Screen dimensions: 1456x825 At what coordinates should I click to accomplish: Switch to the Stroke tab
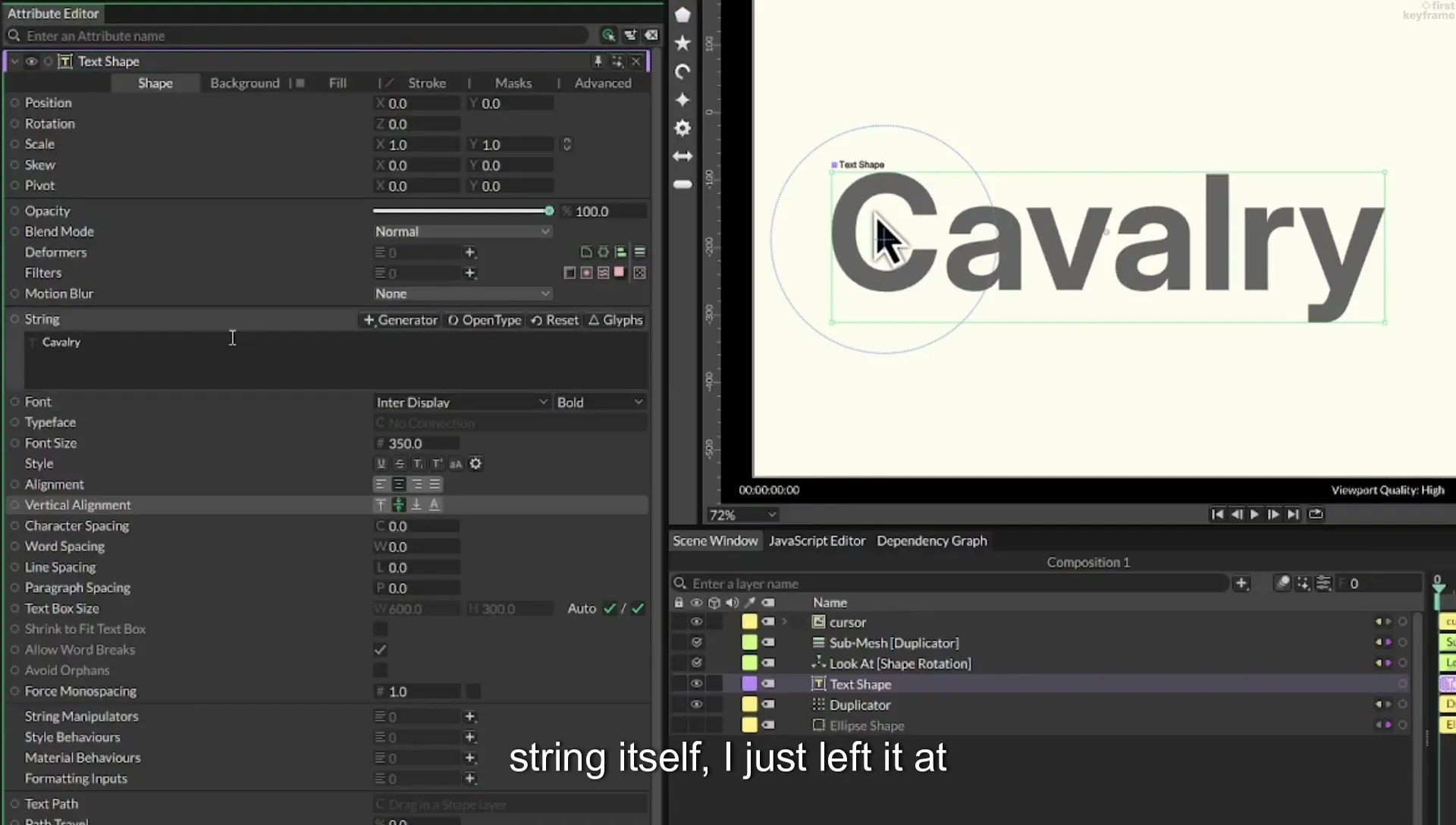[x=427, y=83]
